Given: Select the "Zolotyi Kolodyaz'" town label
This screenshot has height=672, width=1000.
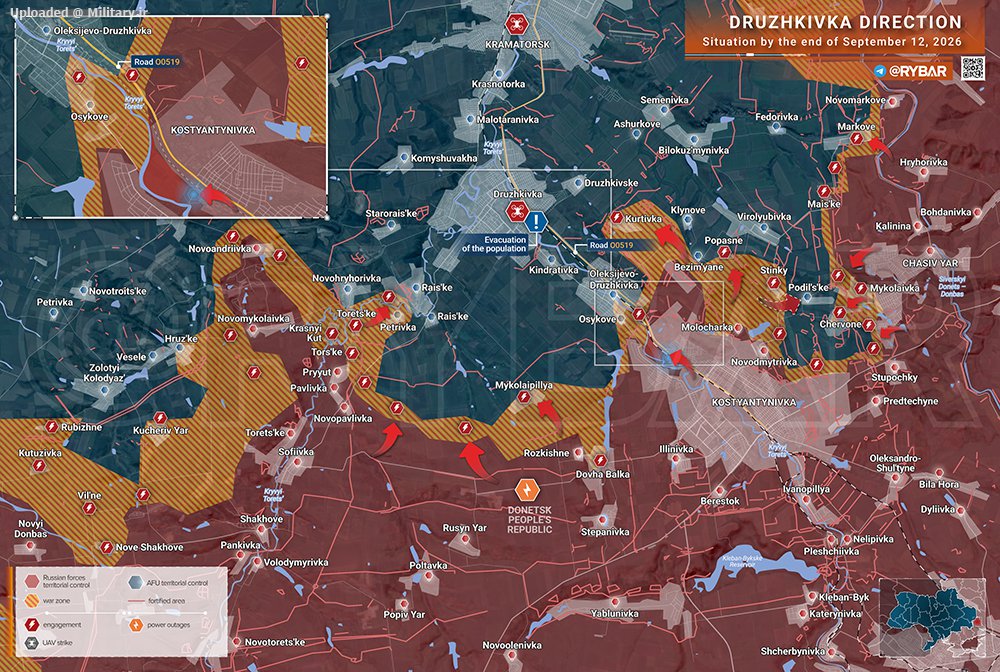Looking at the screenshot, I should click(104, 373).
